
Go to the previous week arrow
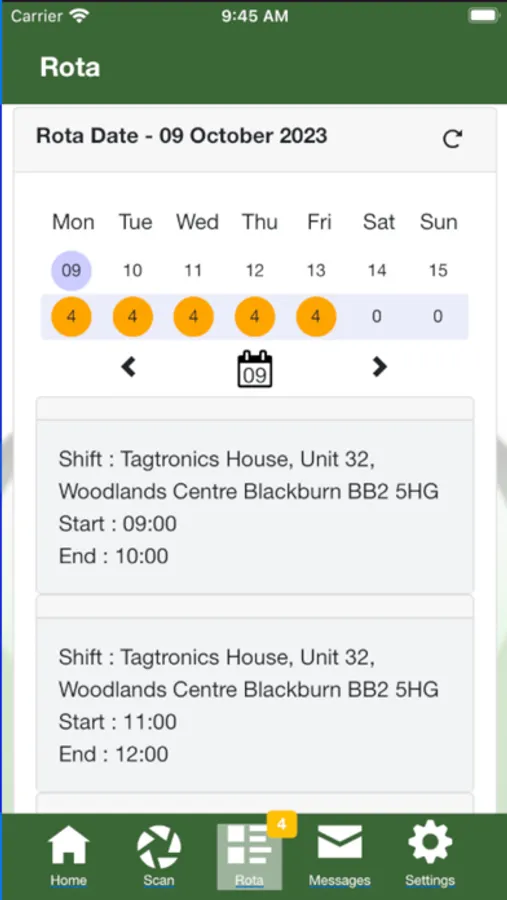click(x=129, y=366)
